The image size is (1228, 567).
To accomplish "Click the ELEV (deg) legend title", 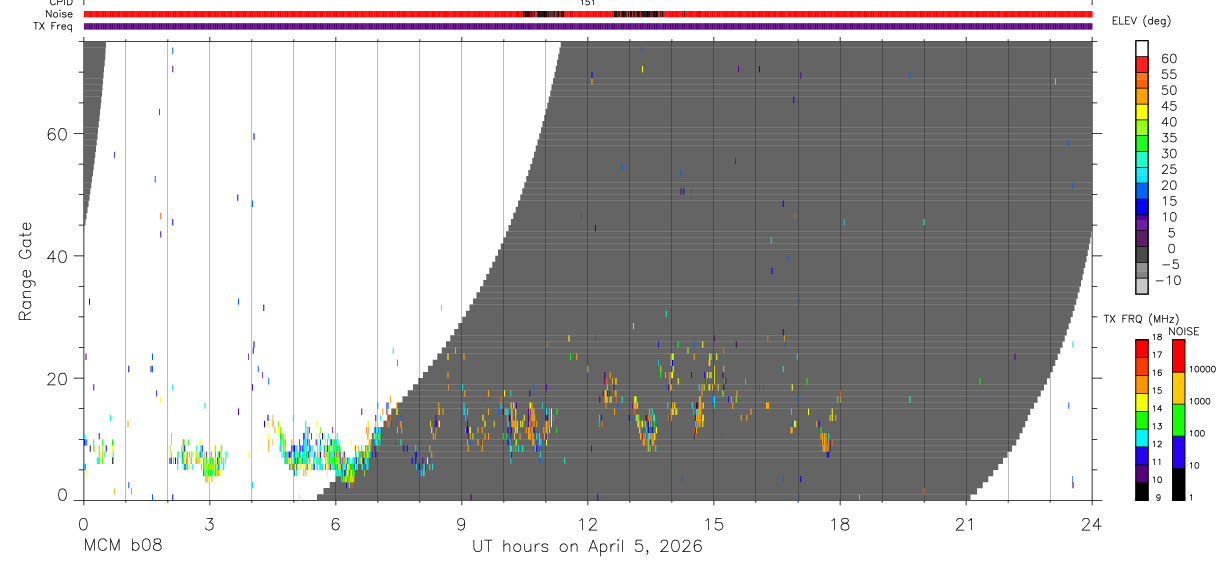I will (1141, 21).
